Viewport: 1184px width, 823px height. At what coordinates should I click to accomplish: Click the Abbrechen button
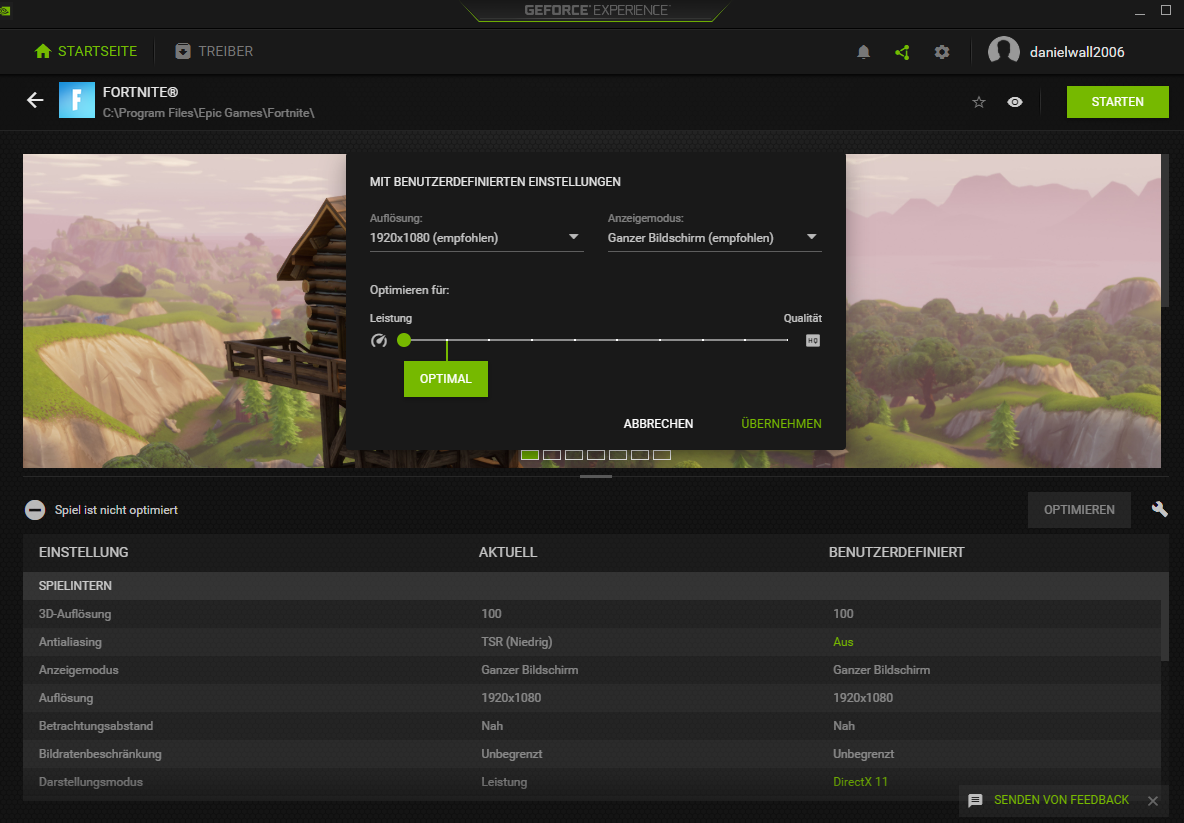[x=658, y=424]
